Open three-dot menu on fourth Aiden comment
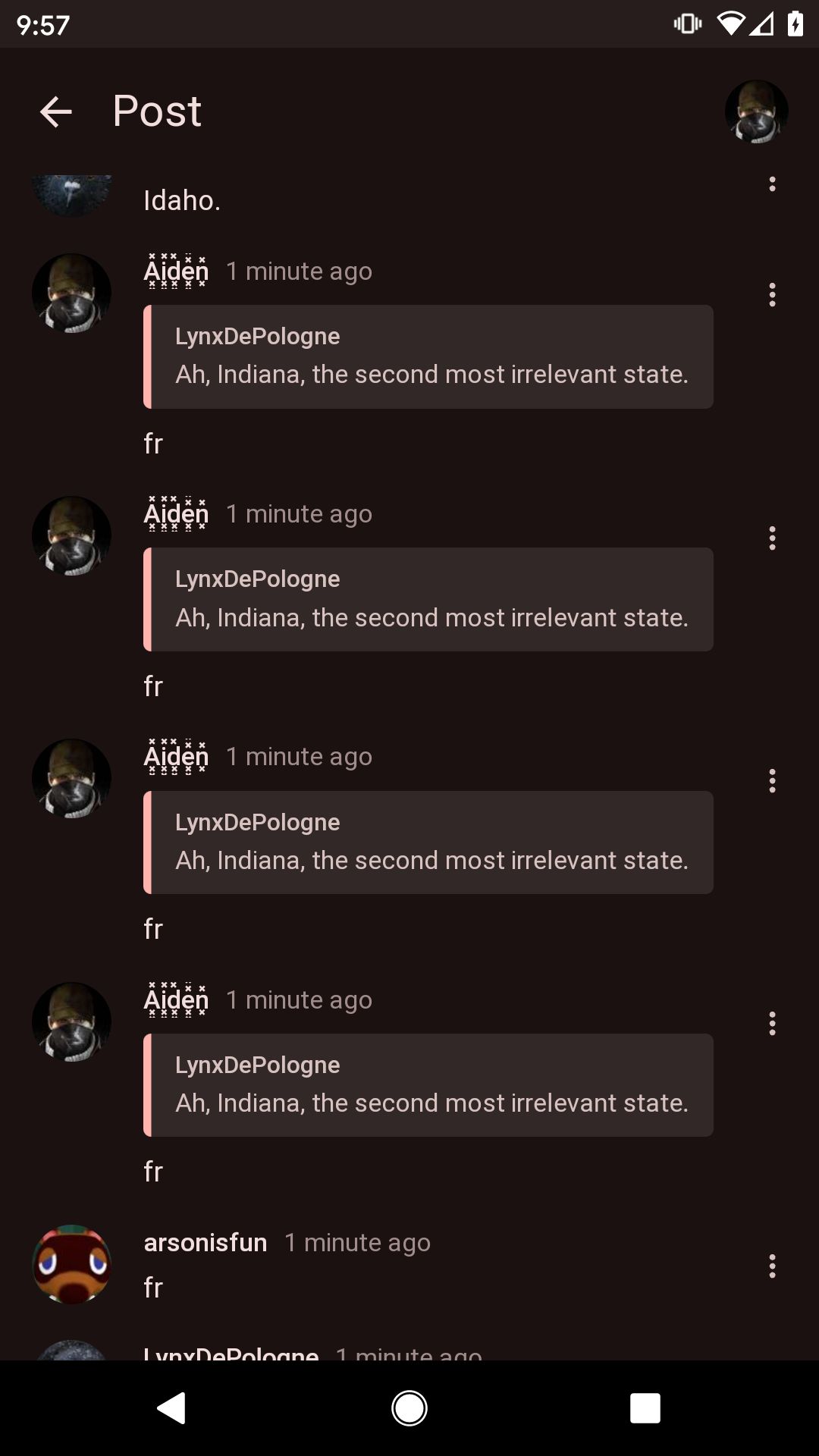Screen dimensions: 819x1456 click(x=772, y=1023)
